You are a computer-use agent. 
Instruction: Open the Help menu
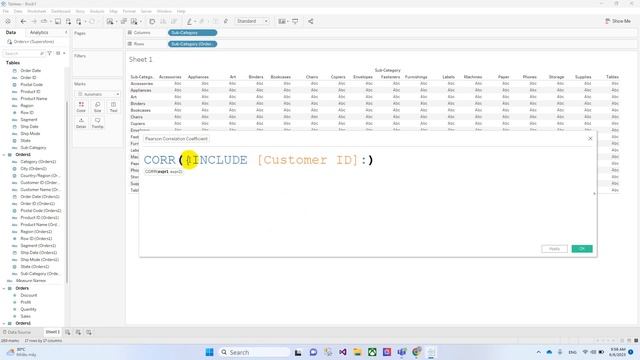click(x=181, y=11)
